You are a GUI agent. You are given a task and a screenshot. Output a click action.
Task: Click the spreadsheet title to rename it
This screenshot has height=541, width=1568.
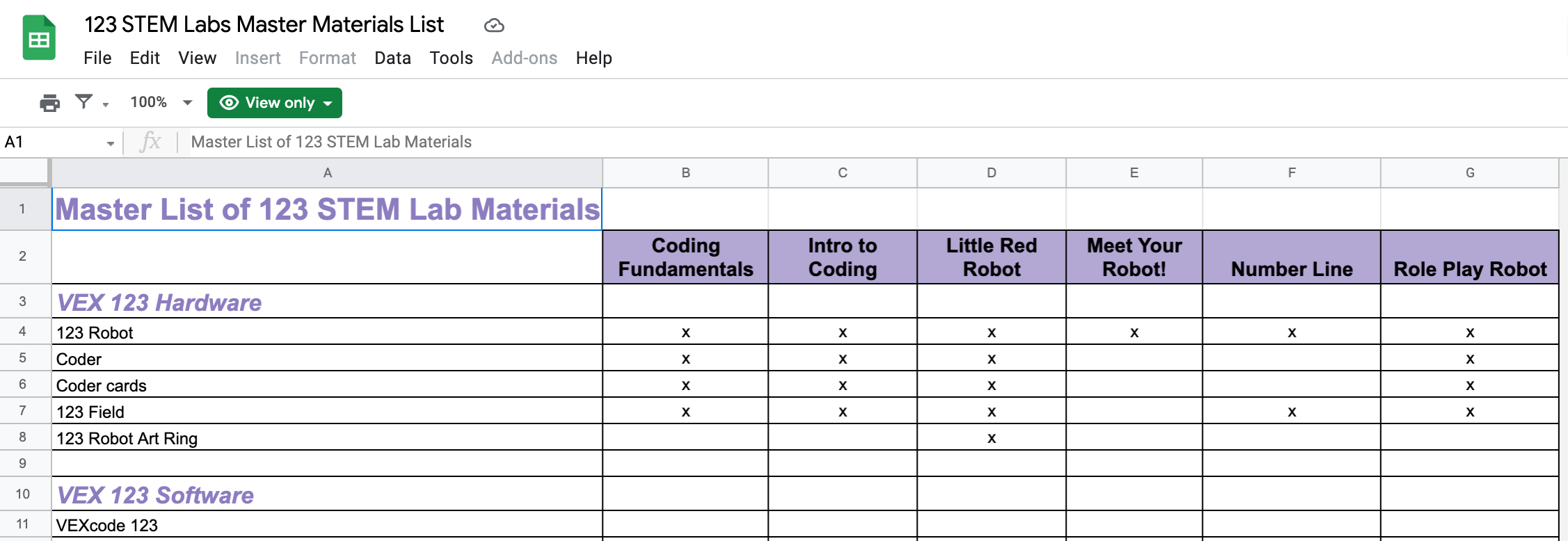(263, 24)
